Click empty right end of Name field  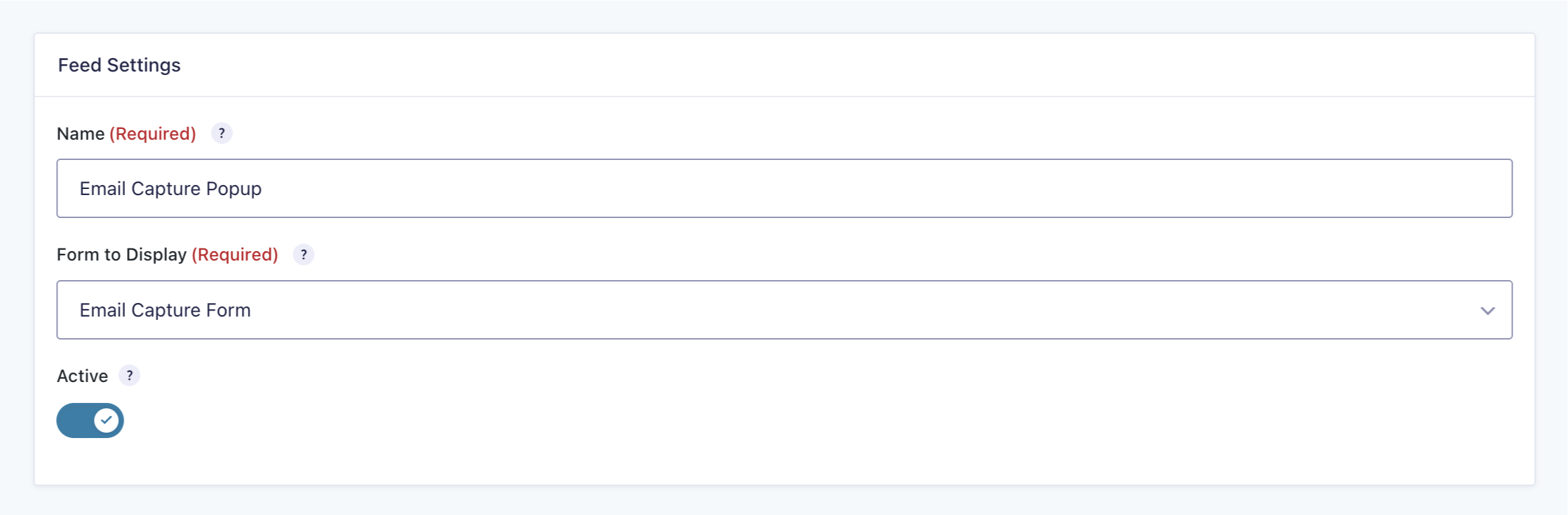coord(1419,188)
